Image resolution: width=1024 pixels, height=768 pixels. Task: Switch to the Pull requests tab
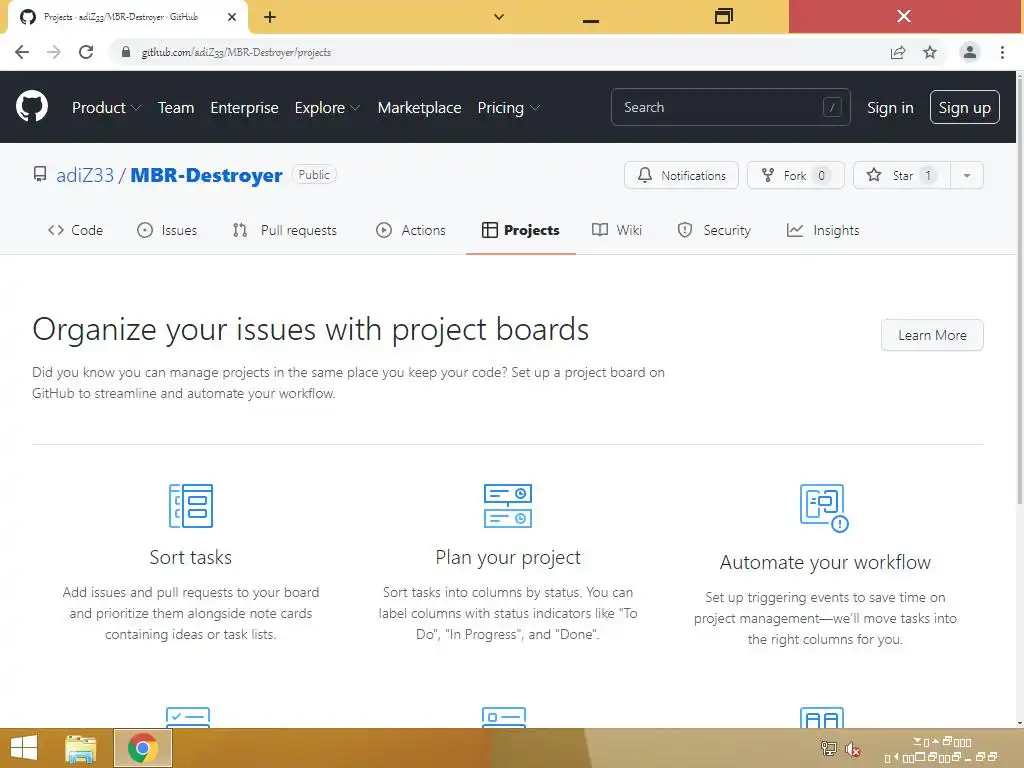[x=285, y=230]
